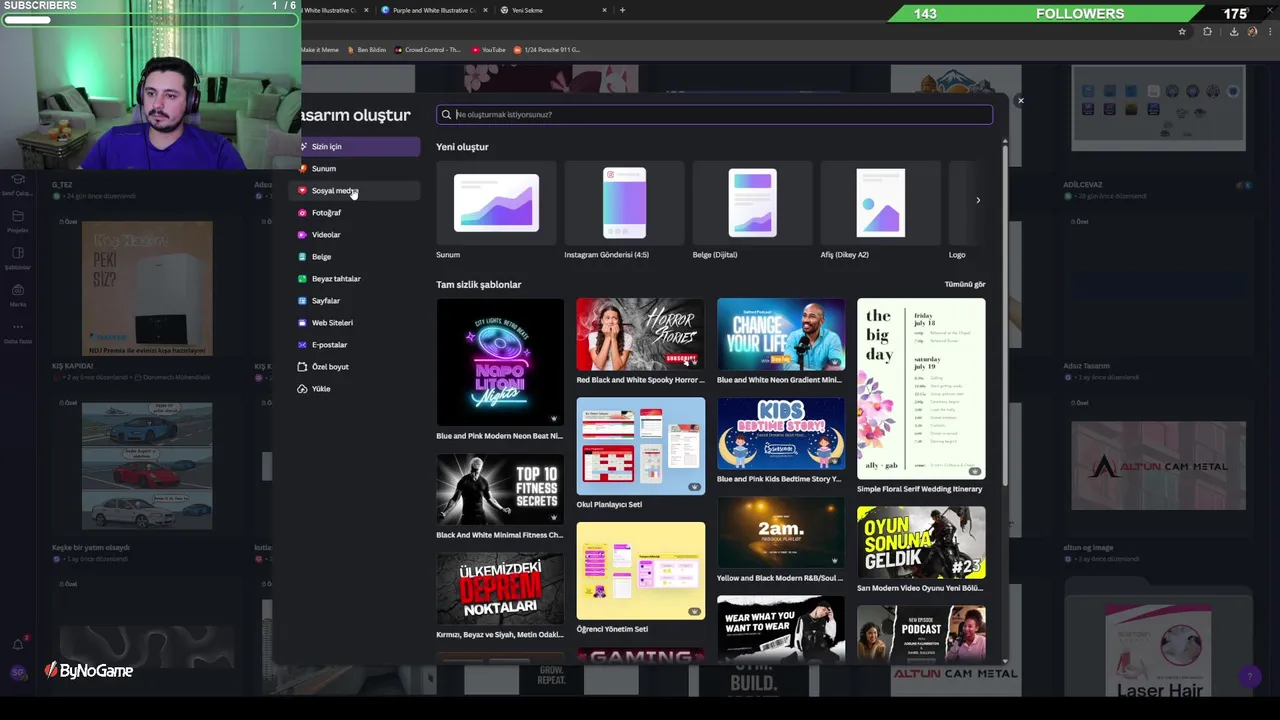Click the Videolar category icon
Viewport: 1280px width, 720px height.
[x=302, y=235]
